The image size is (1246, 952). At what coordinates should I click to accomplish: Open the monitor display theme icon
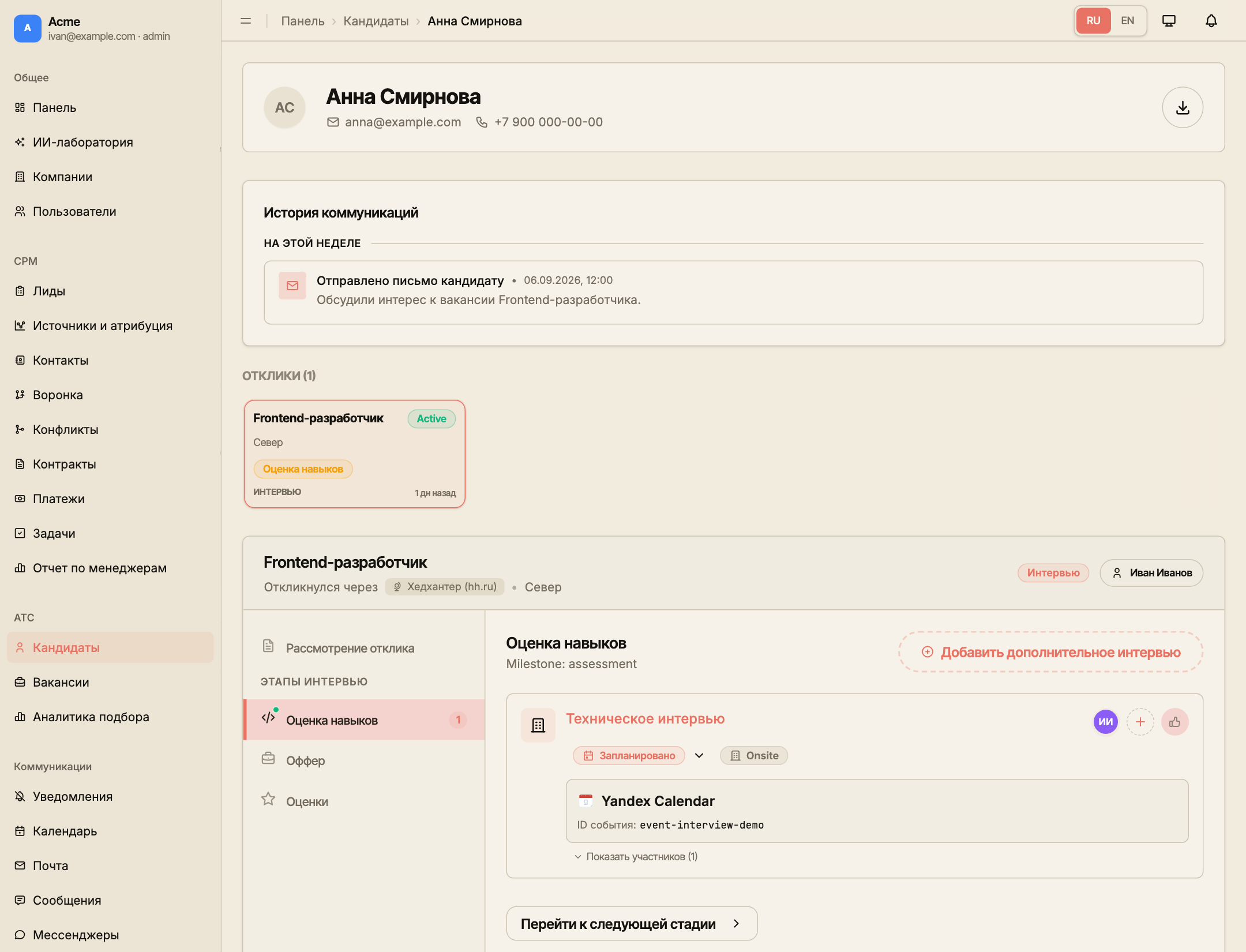coord(1169,21)
